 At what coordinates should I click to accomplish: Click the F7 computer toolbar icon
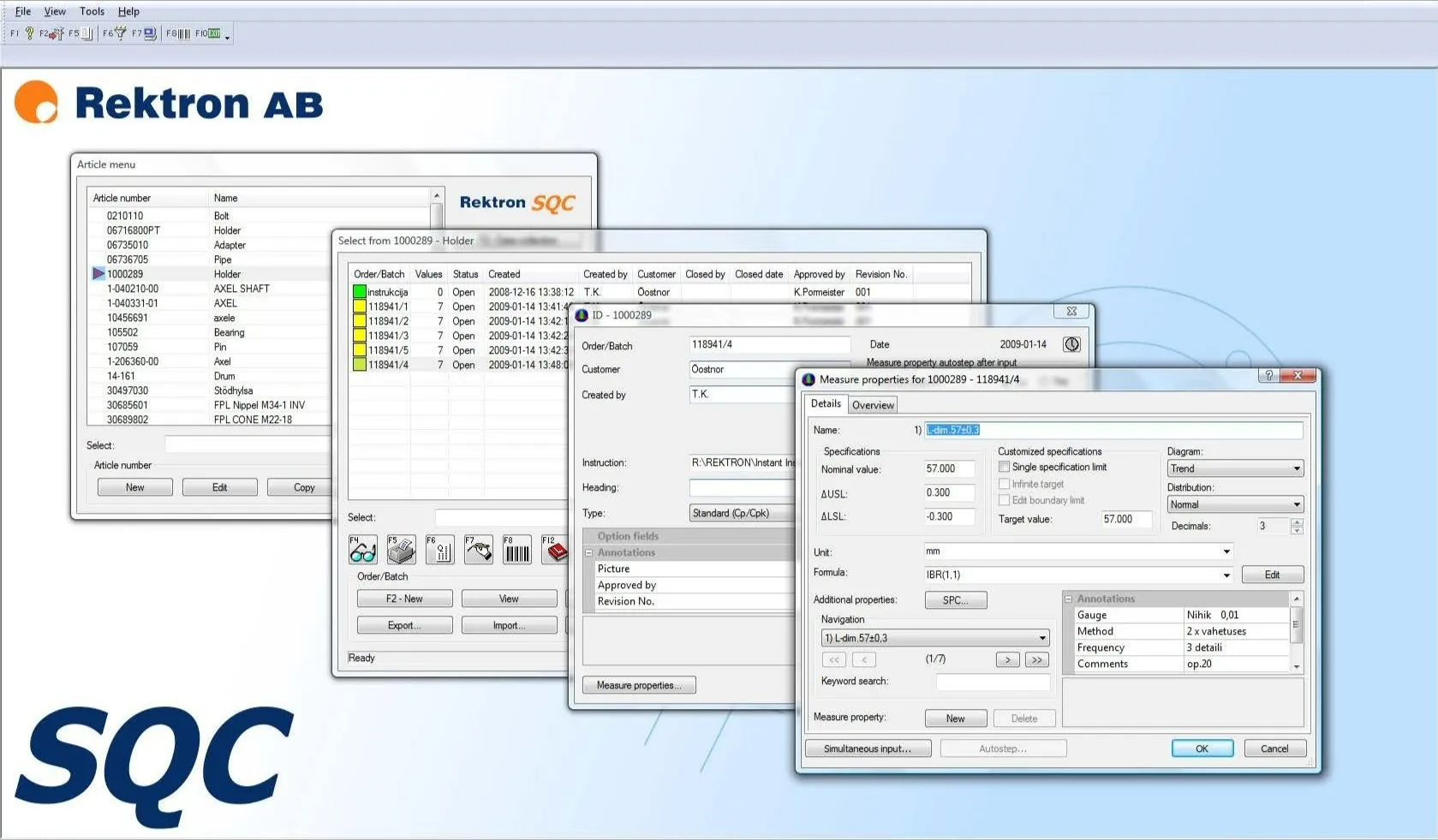click(x=150, y=33)
